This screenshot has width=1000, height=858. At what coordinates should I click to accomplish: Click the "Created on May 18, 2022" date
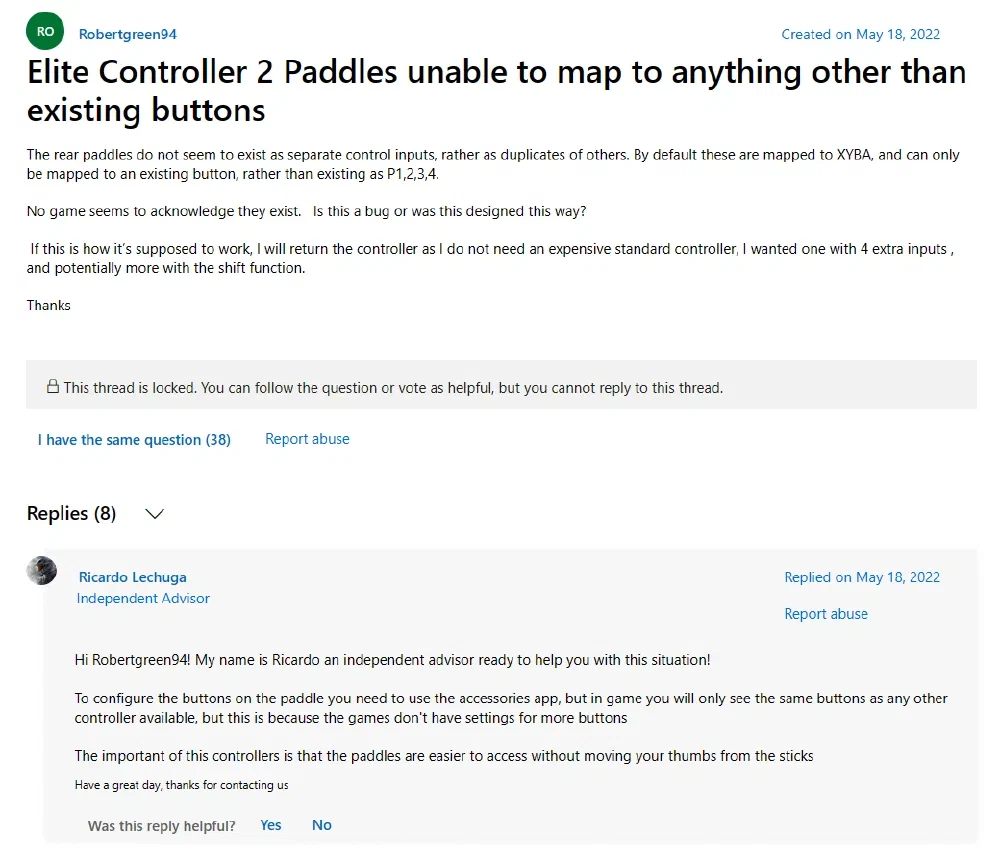point(860,34)
